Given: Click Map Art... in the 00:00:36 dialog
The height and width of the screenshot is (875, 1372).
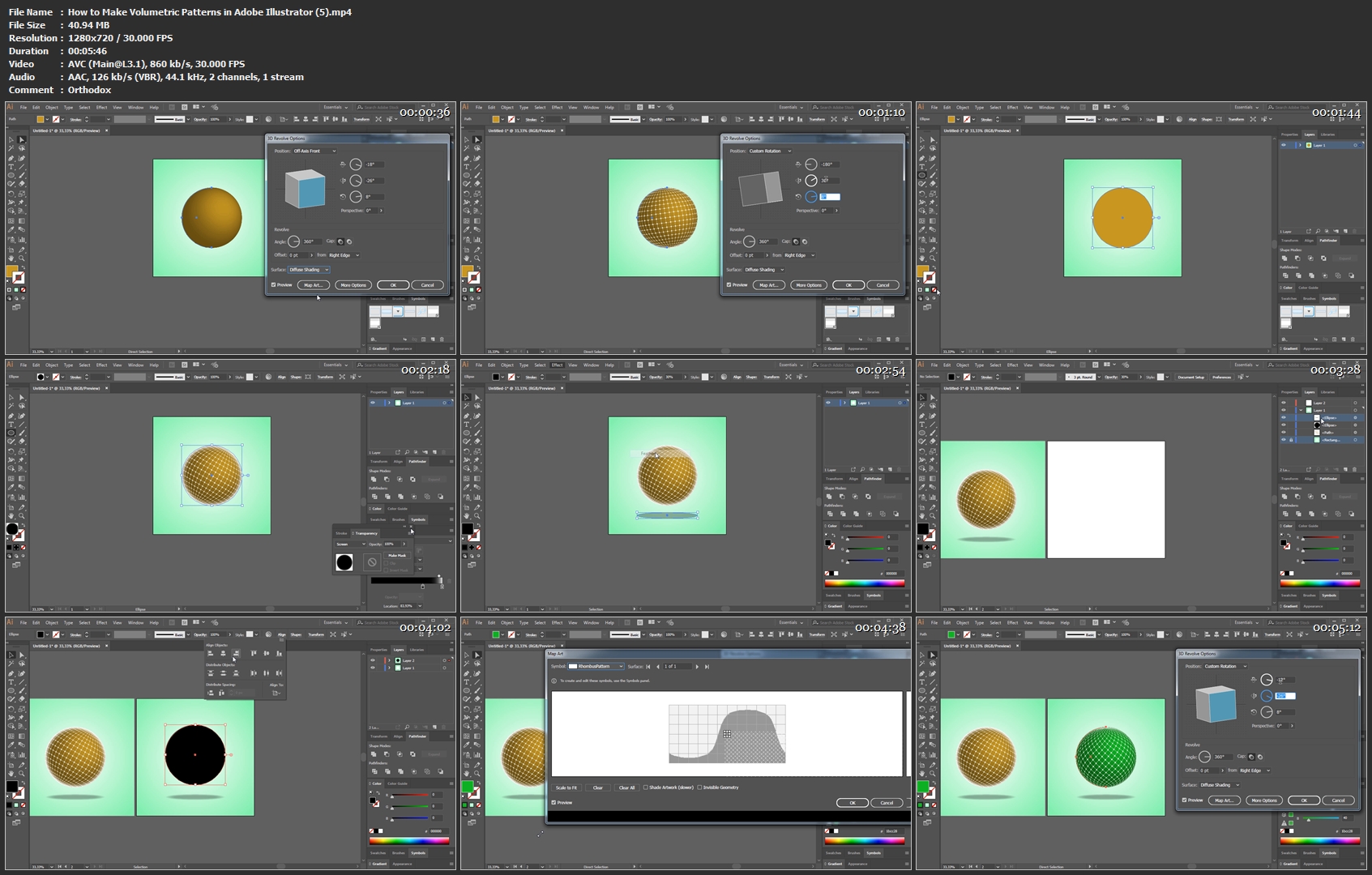Looking at the screenshot, I should (x=313, y=285).
